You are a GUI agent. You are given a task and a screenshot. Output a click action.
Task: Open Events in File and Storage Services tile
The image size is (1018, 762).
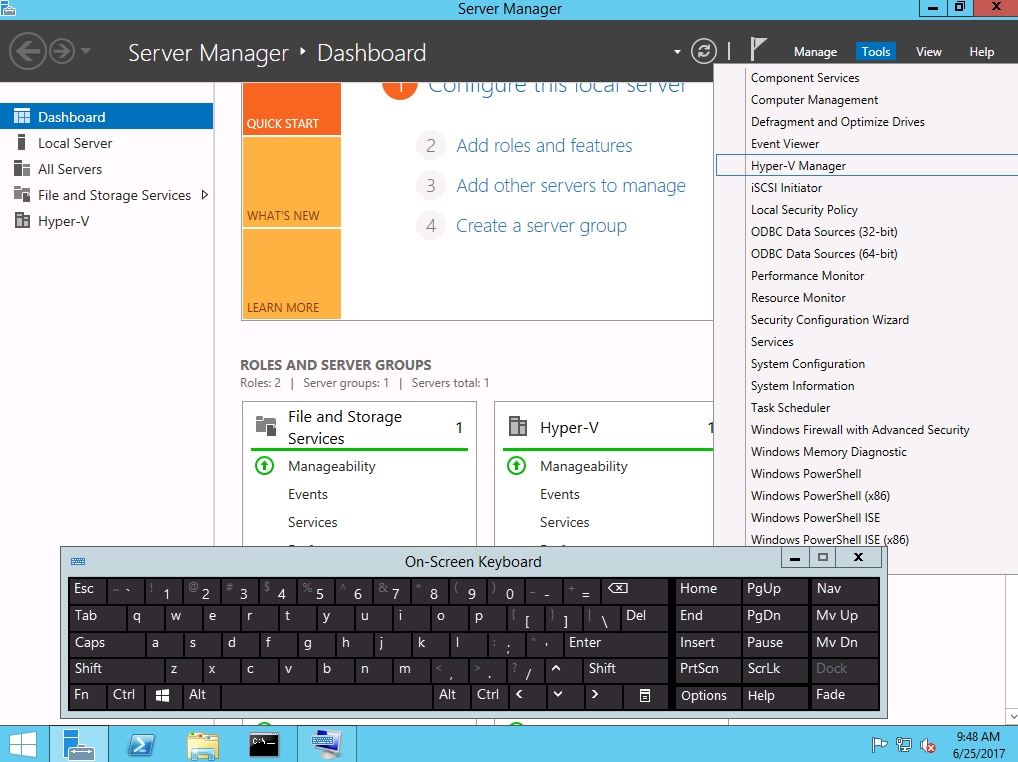click(308, 494)
